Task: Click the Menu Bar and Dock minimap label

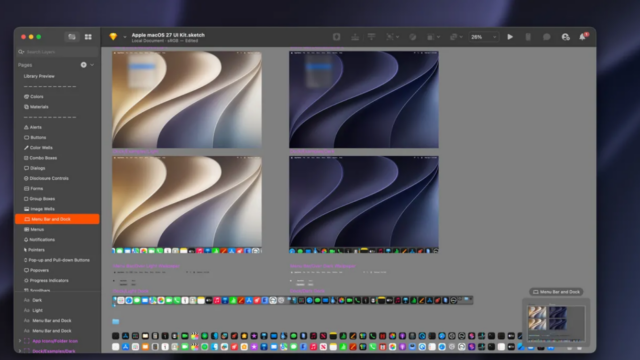Action: click(556, 292)
